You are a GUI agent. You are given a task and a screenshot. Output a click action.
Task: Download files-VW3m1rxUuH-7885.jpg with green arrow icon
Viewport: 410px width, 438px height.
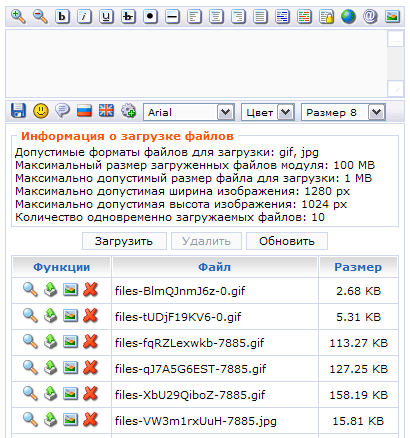click(51, 420)
